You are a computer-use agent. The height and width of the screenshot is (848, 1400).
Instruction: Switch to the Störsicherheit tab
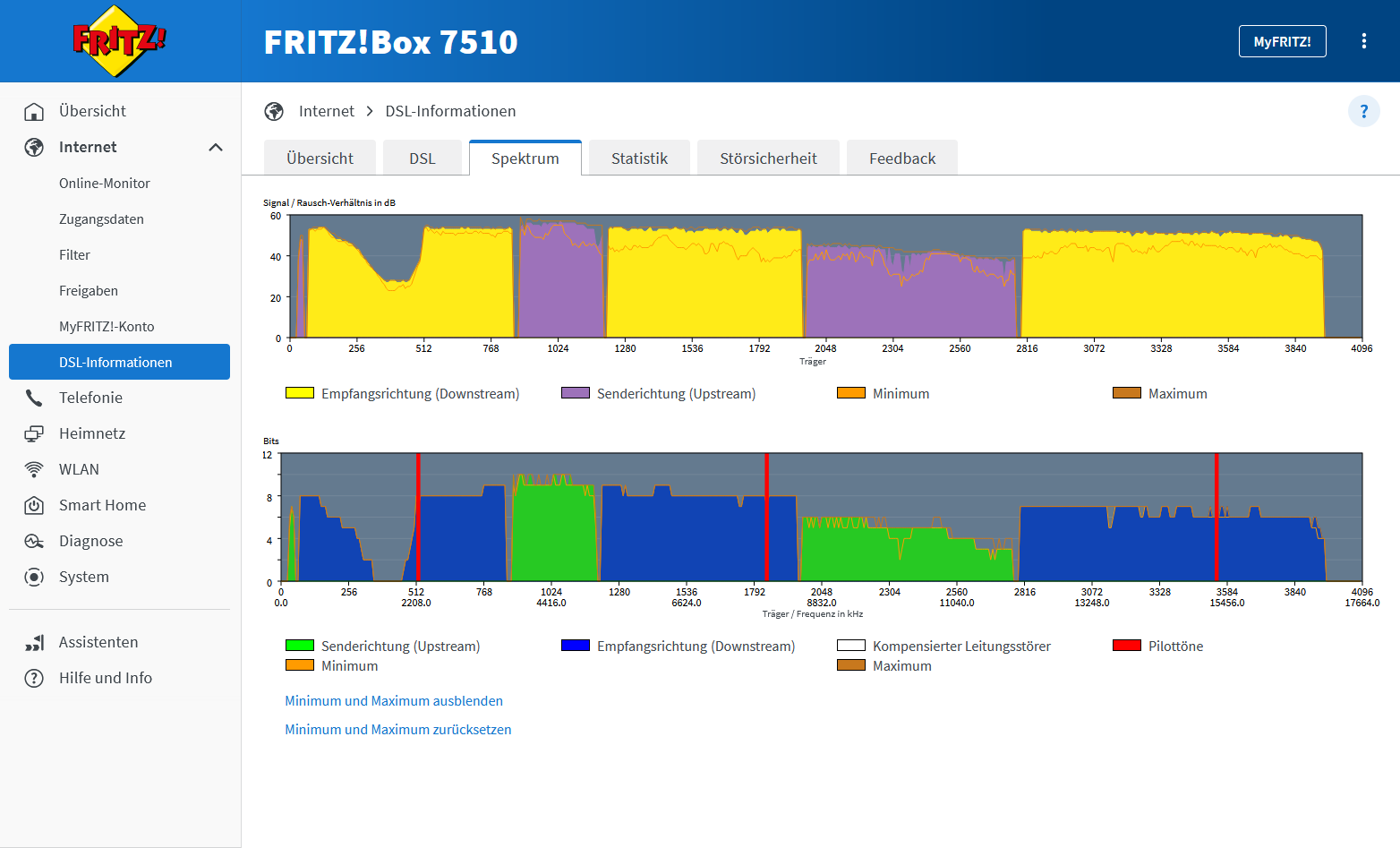[768, 158]
